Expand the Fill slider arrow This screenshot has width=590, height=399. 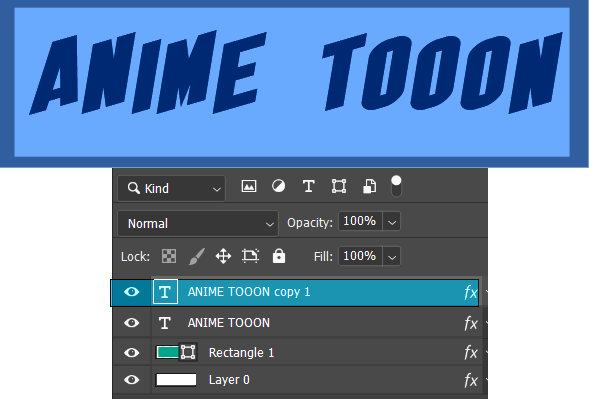[392, 256]
